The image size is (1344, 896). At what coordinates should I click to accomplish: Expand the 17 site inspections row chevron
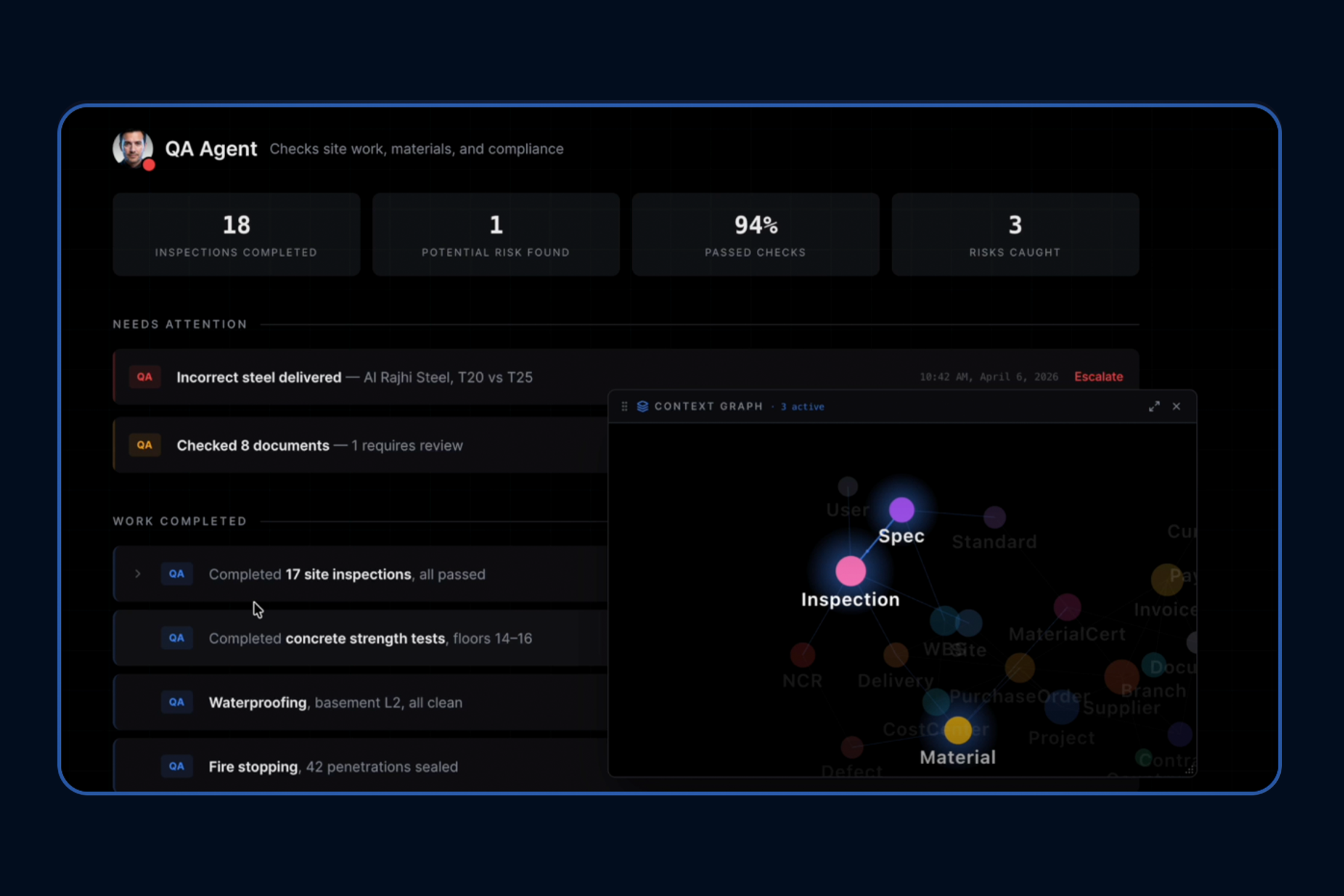tap(138, 574)
